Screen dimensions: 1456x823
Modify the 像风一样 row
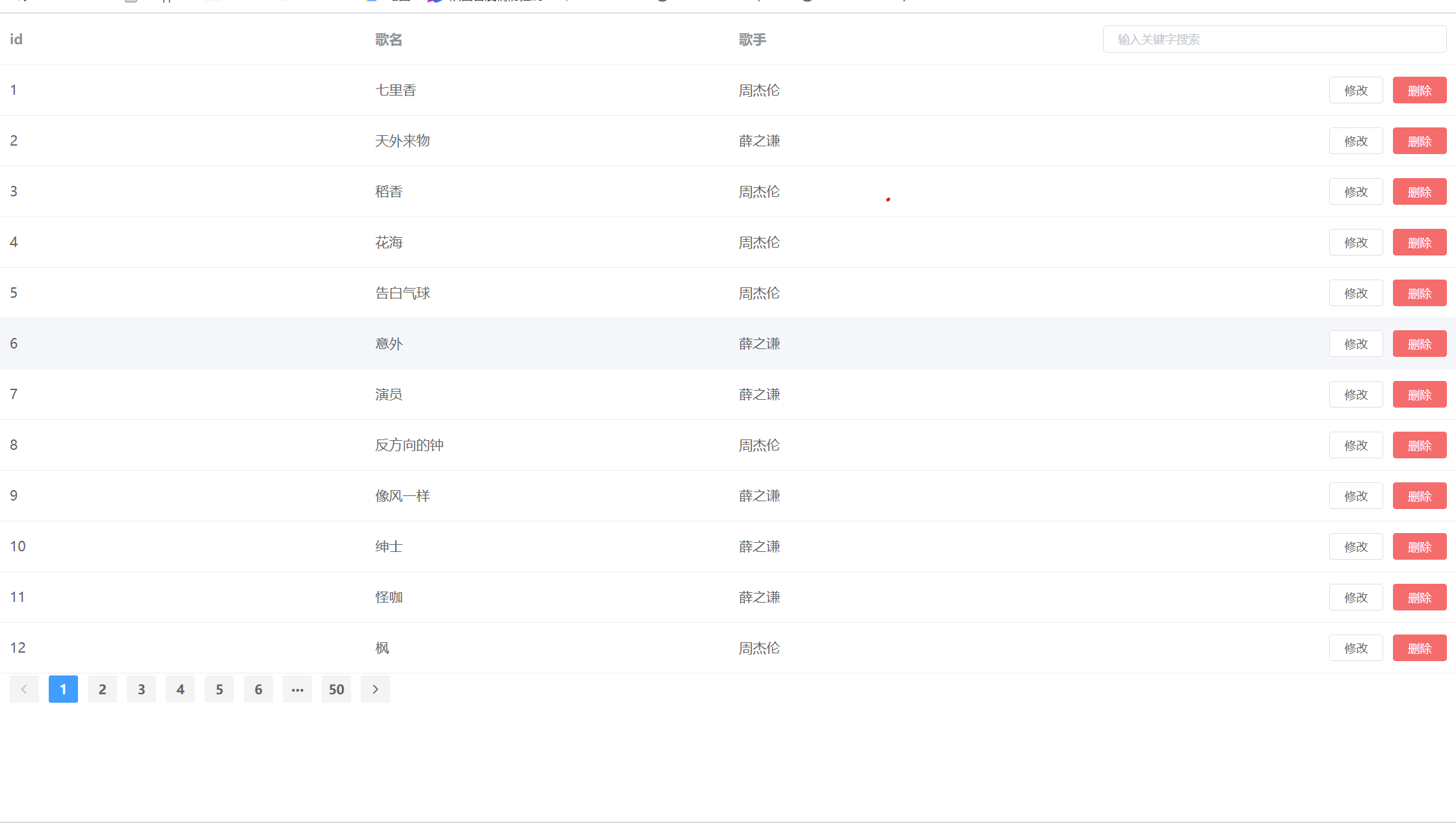click(x=1356, y=496)
